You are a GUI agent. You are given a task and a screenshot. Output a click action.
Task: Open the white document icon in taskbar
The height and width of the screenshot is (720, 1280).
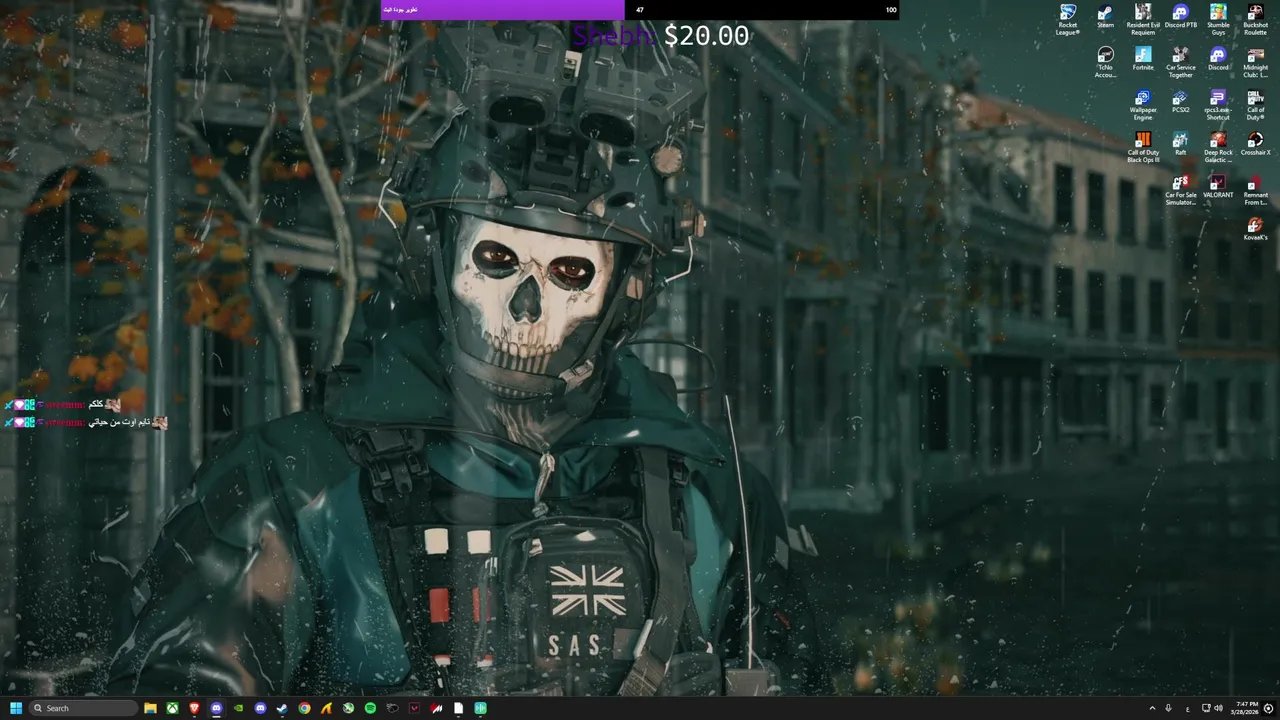[x=458, y=708]
